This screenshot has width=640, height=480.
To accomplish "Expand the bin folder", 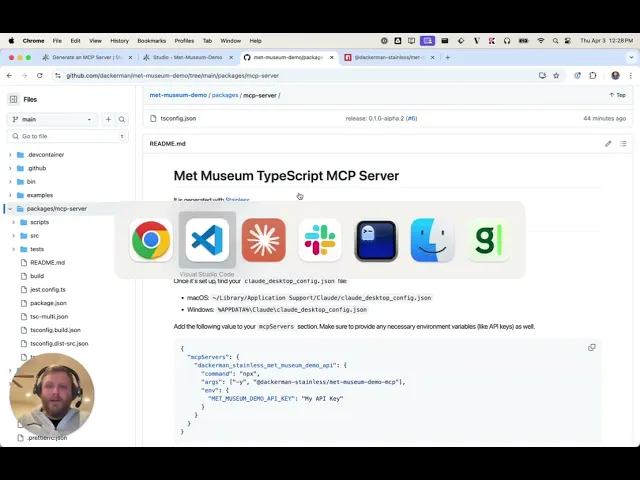I will click(10, 182).
